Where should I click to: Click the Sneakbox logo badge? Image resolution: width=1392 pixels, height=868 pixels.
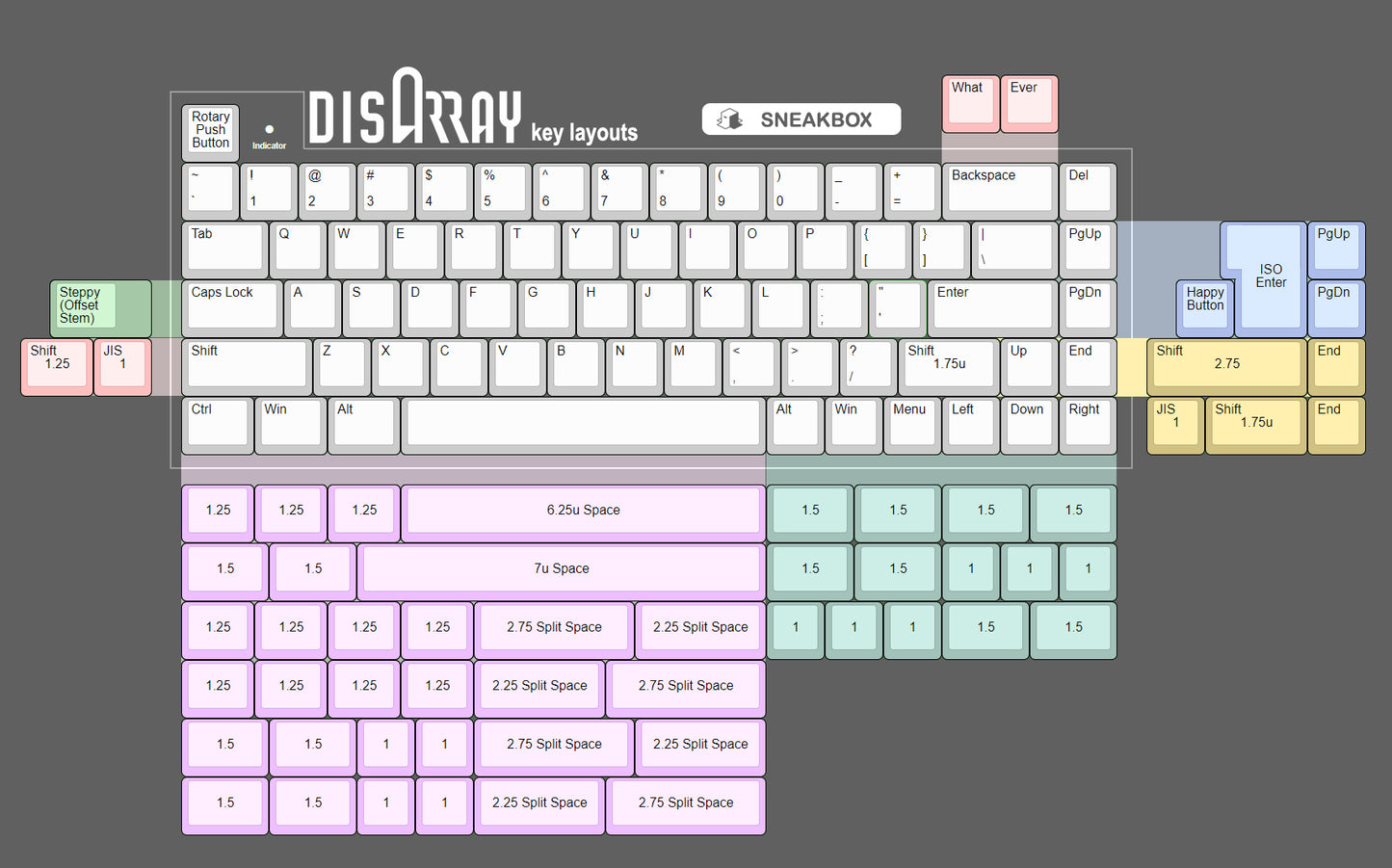click(801, 119)
